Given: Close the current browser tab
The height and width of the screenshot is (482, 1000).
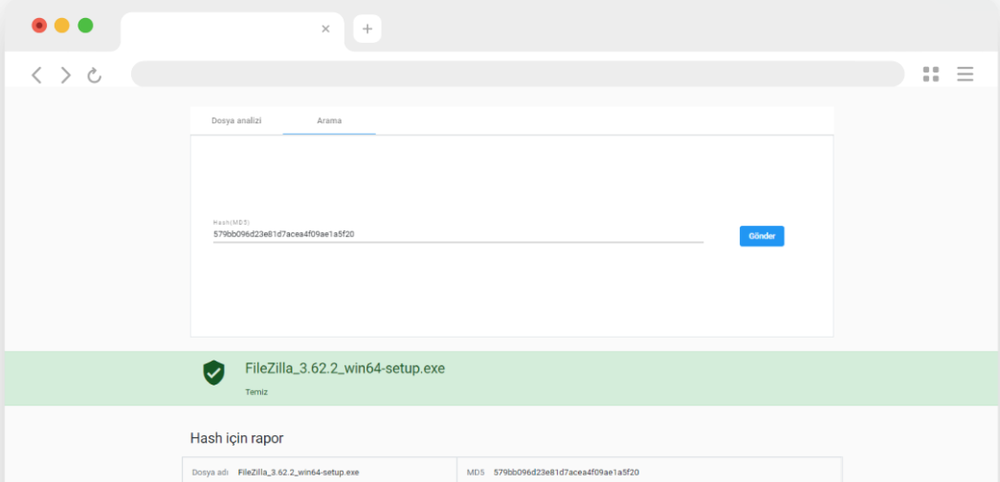Looking at the screenshot, I should click(325, 29).
